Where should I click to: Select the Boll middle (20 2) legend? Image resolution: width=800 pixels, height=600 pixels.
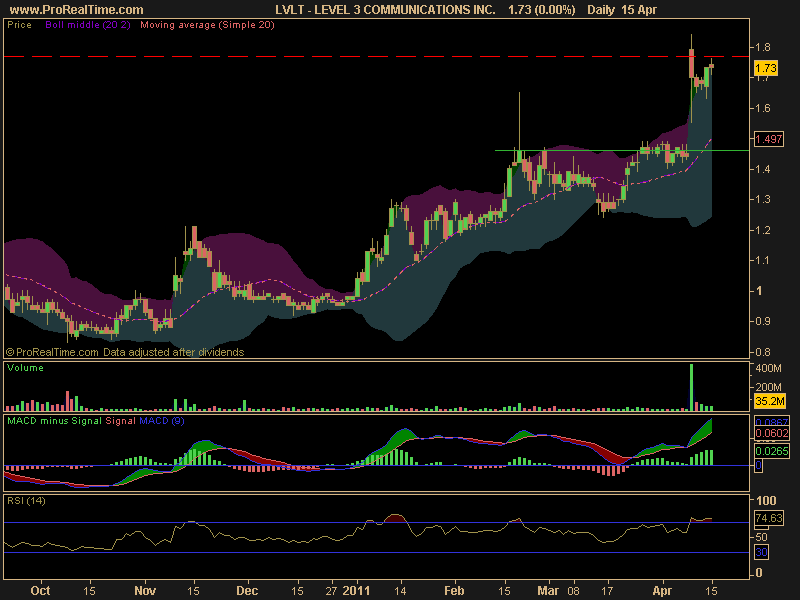pos(88,24)
